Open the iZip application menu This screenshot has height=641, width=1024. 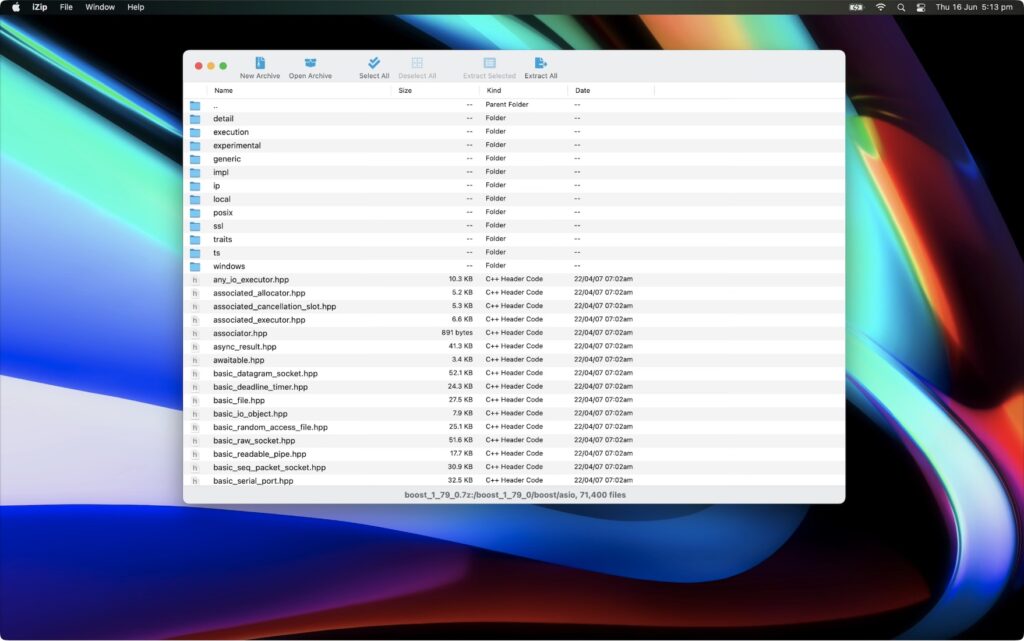39,7
